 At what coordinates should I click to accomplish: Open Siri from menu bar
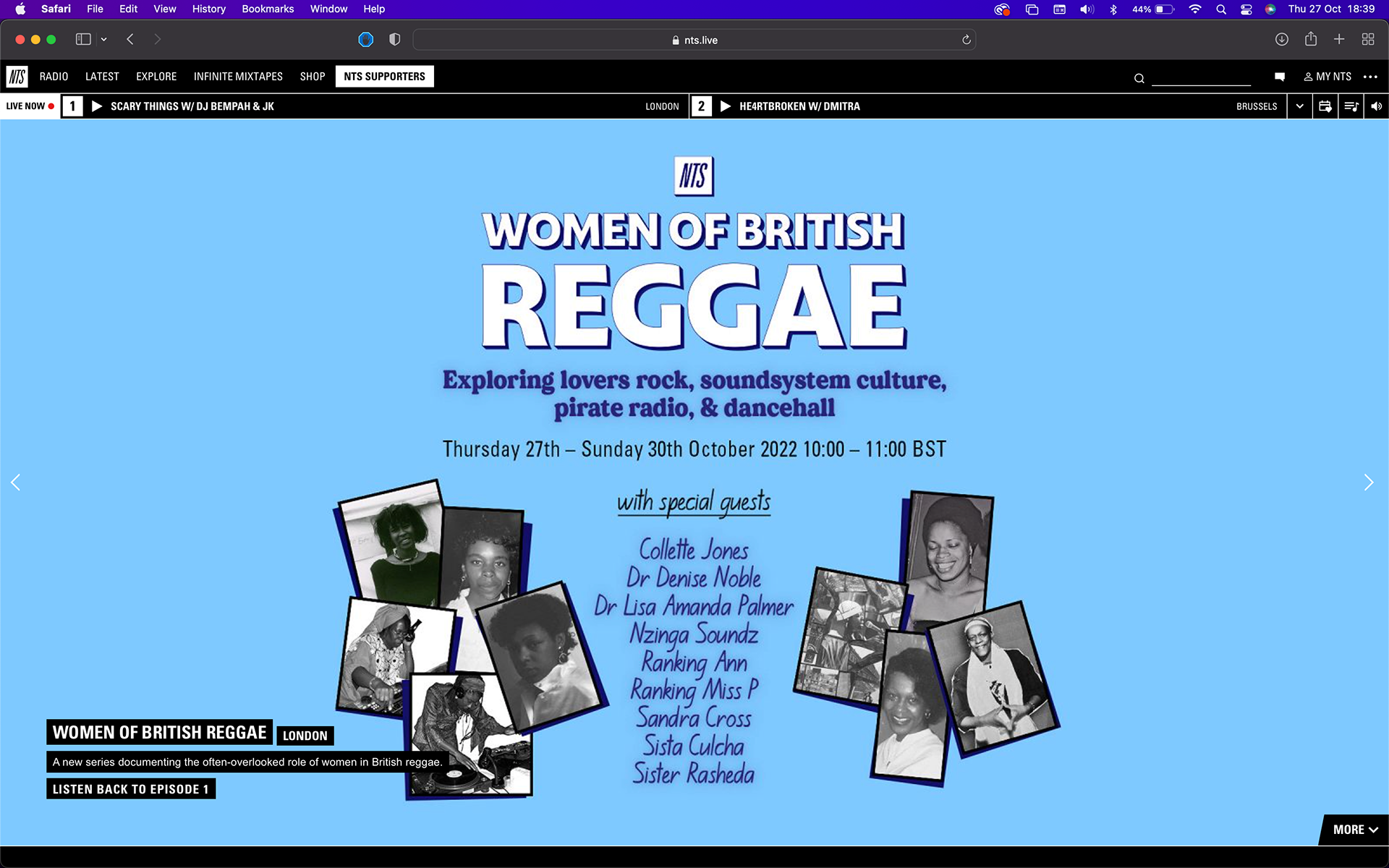(x=1270, y=9)
